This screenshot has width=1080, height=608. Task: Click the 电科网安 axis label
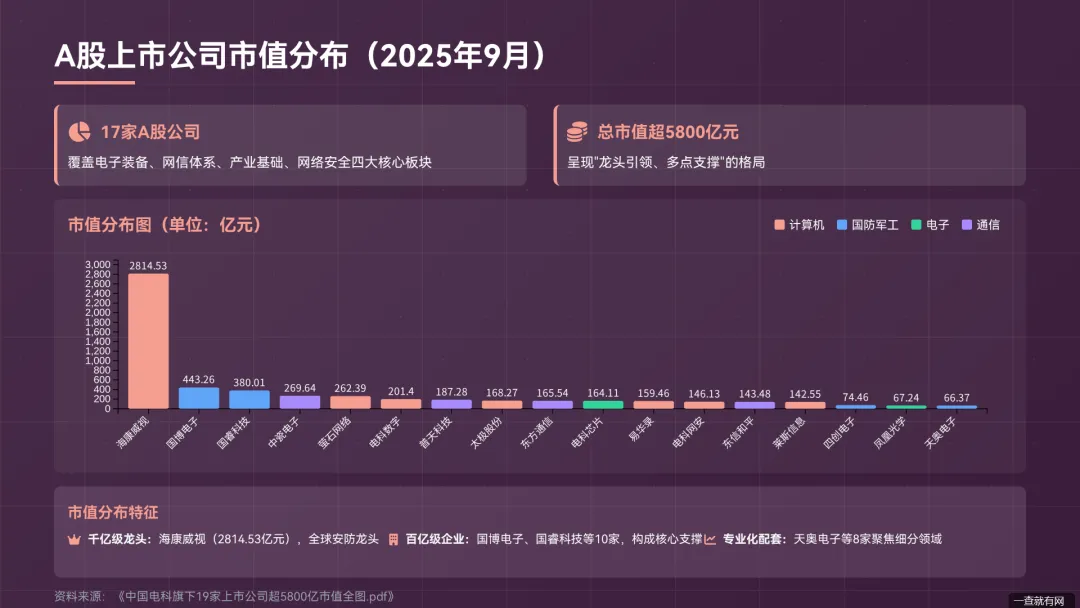pyautogui.click(x=688, y=432)
